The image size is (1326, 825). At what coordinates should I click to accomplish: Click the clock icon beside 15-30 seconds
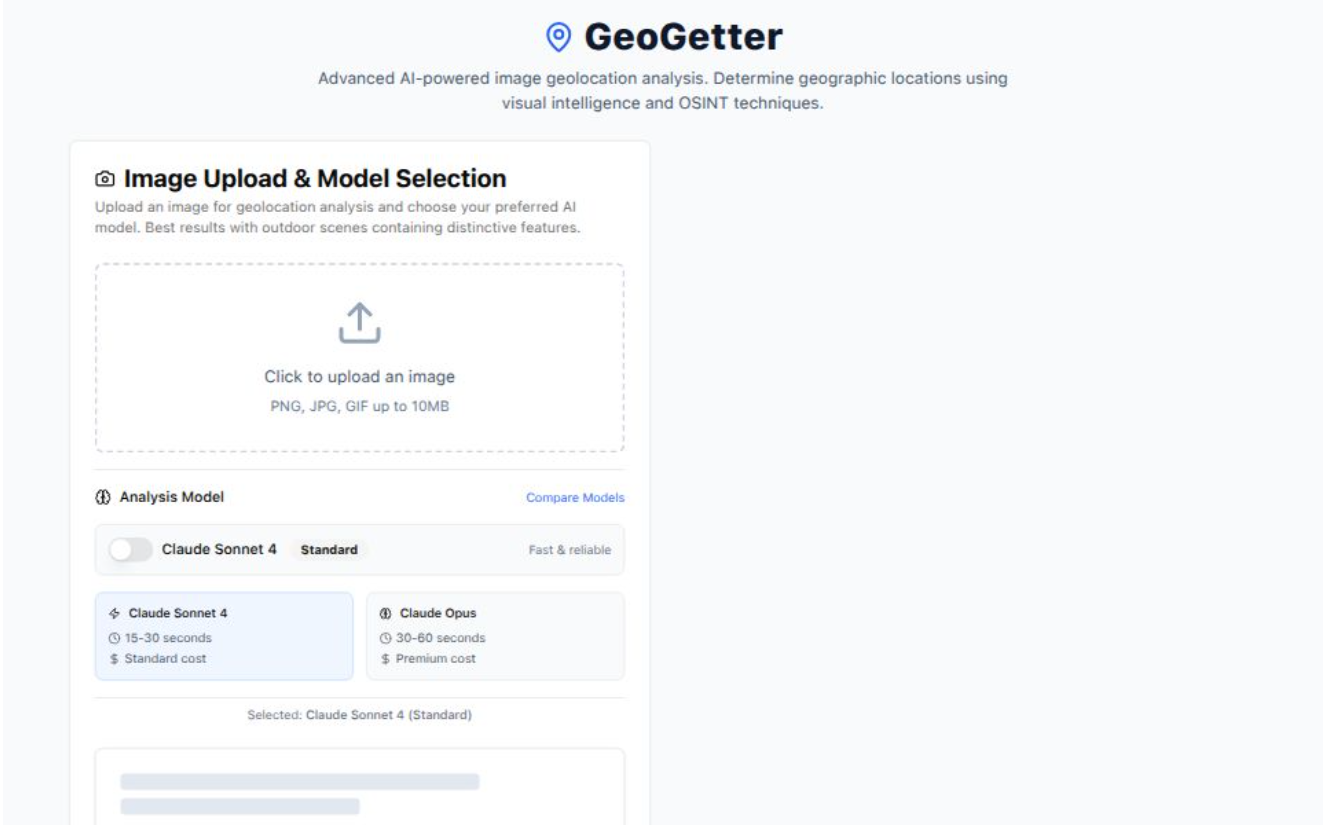(114, 638)
